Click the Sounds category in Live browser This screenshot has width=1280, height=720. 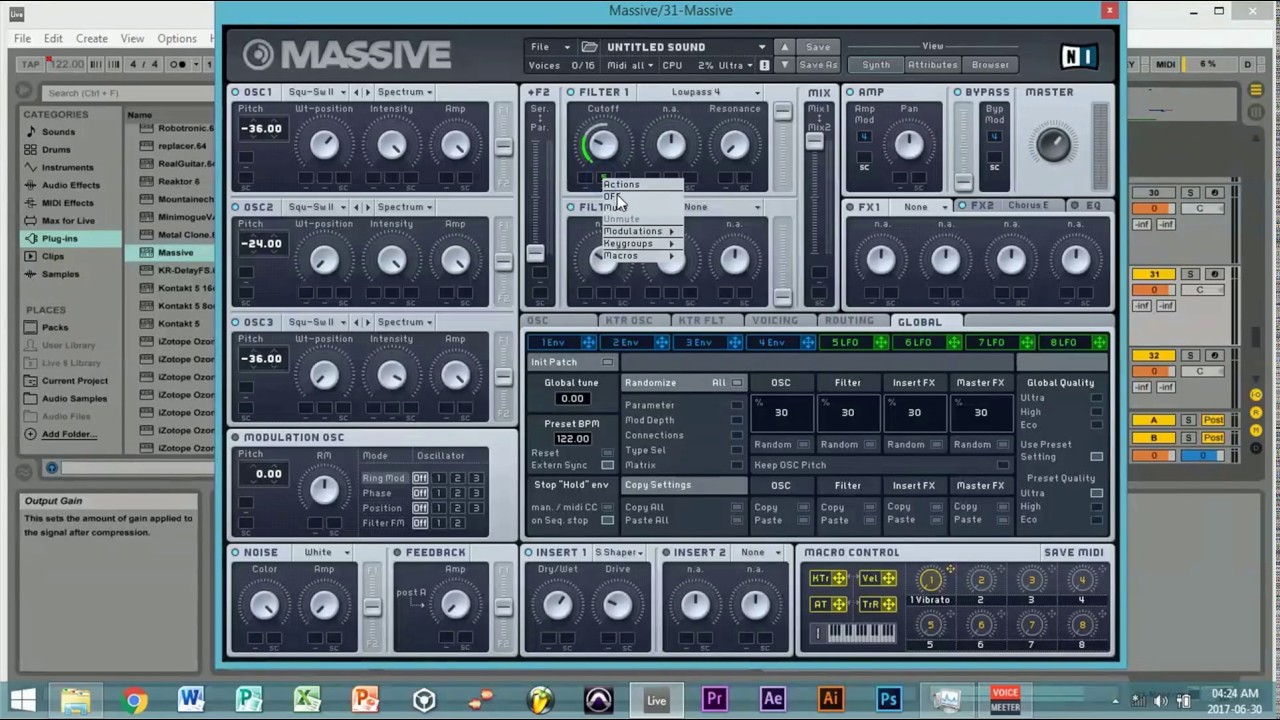point(58,132)
